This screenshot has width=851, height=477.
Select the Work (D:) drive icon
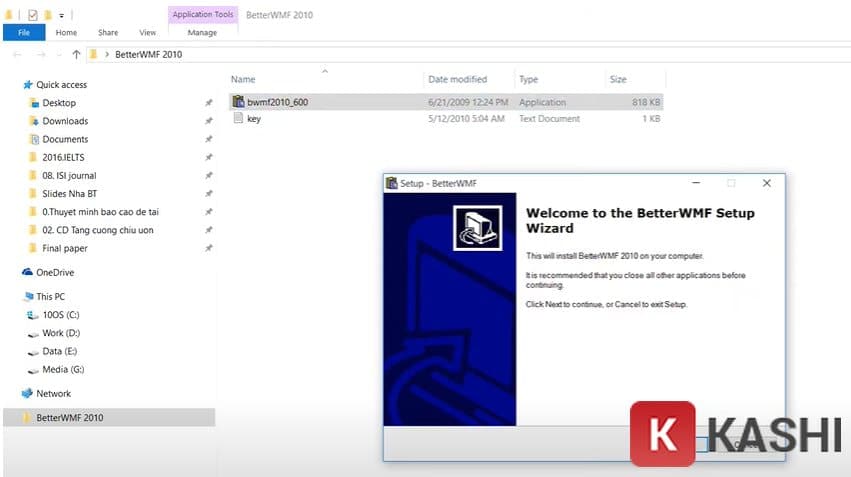tap(34, 333)
